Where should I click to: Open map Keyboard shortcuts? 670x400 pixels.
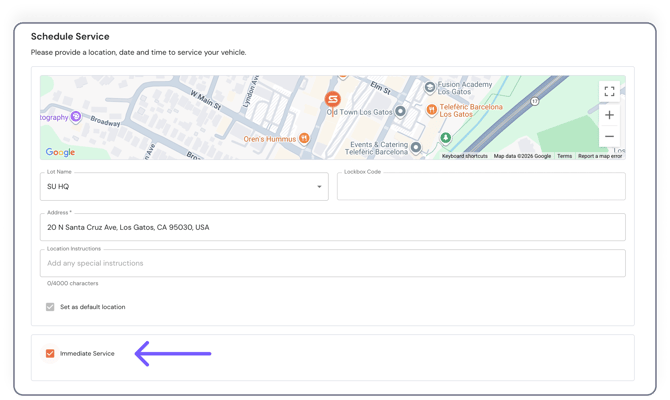[465, 156]
